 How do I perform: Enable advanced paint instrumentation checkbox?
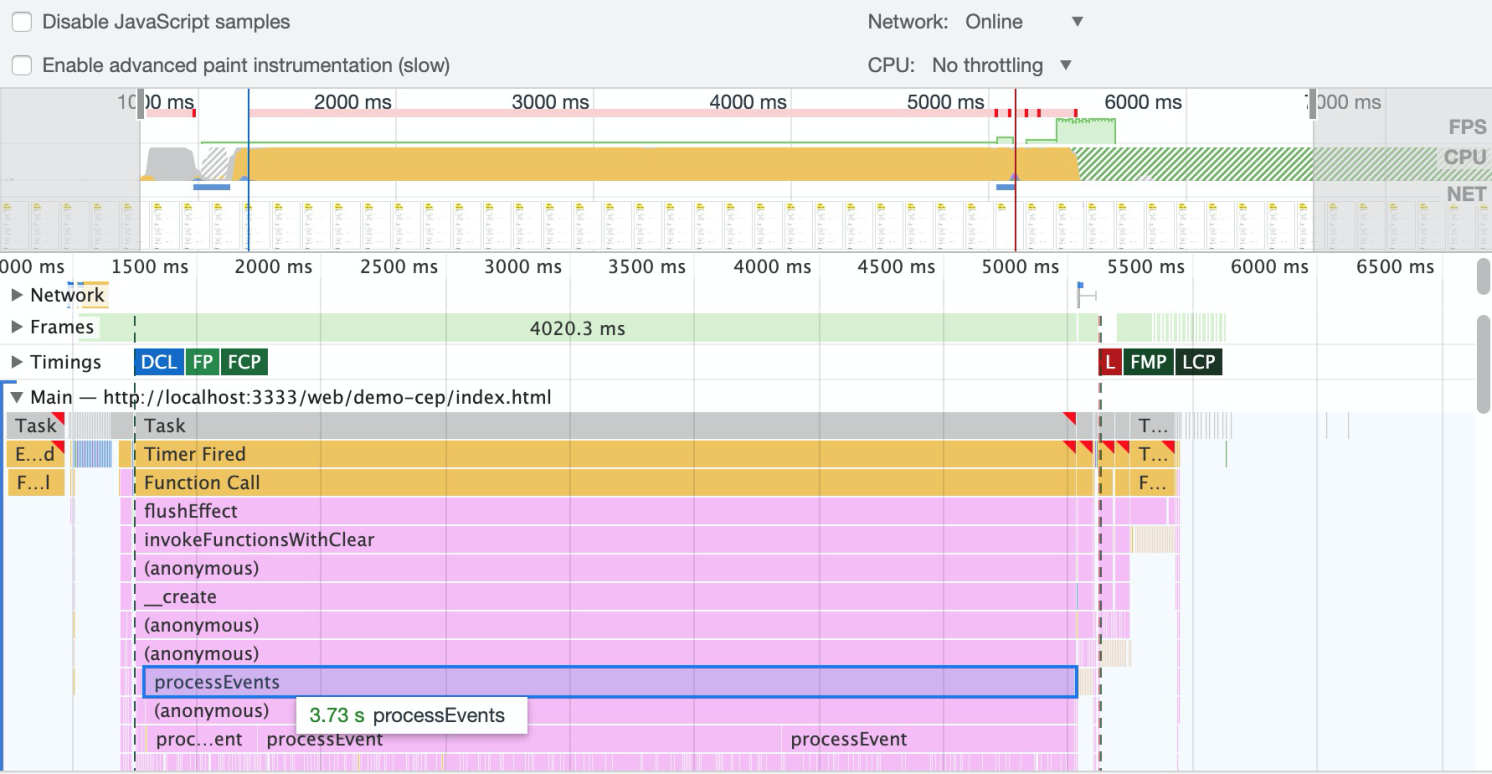pos(21,66)
